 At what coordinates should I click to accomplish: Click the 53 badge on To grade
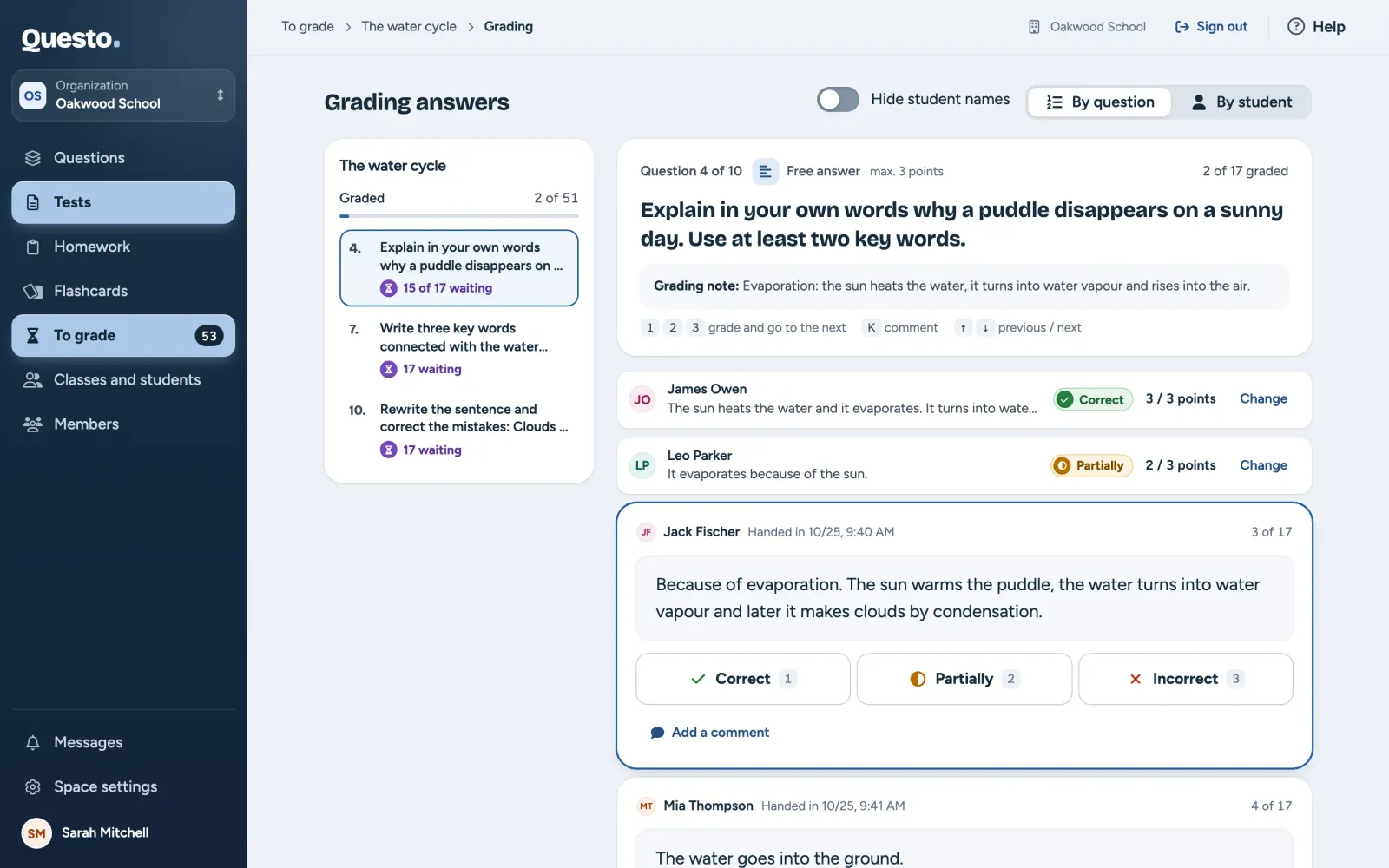coord(209,336)
